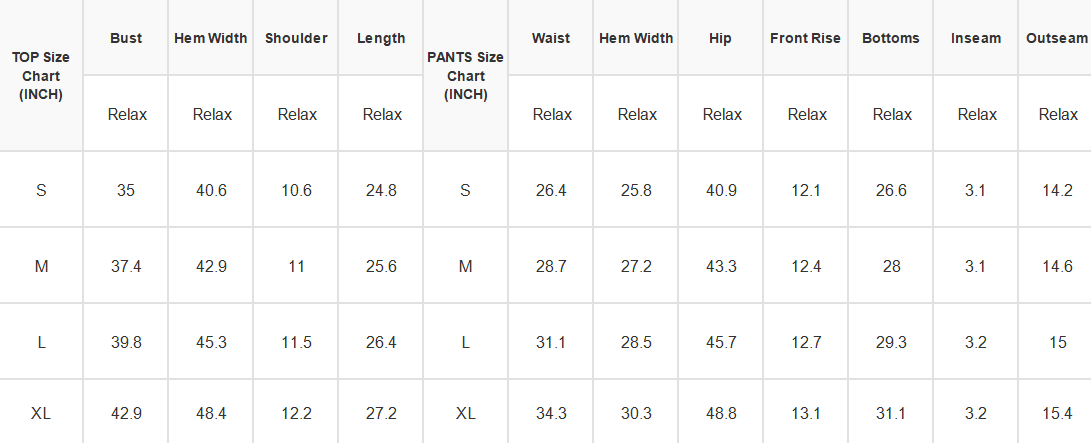Click the Relax label under Bust
The image size is (1091, 443).
(127, 114)
